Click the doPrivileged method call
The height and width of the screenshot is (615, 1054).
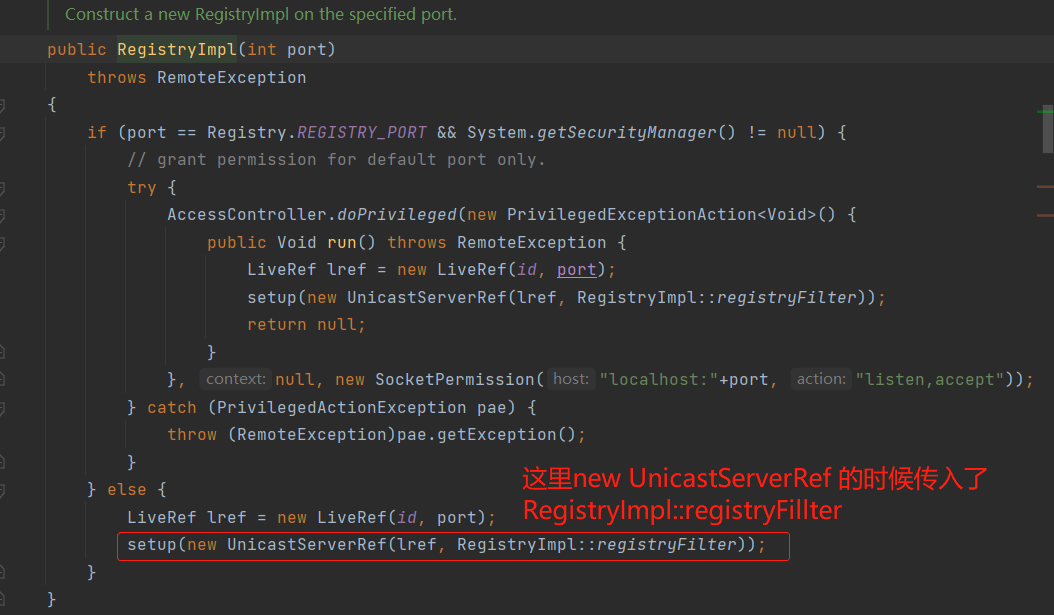click(397, 215)
